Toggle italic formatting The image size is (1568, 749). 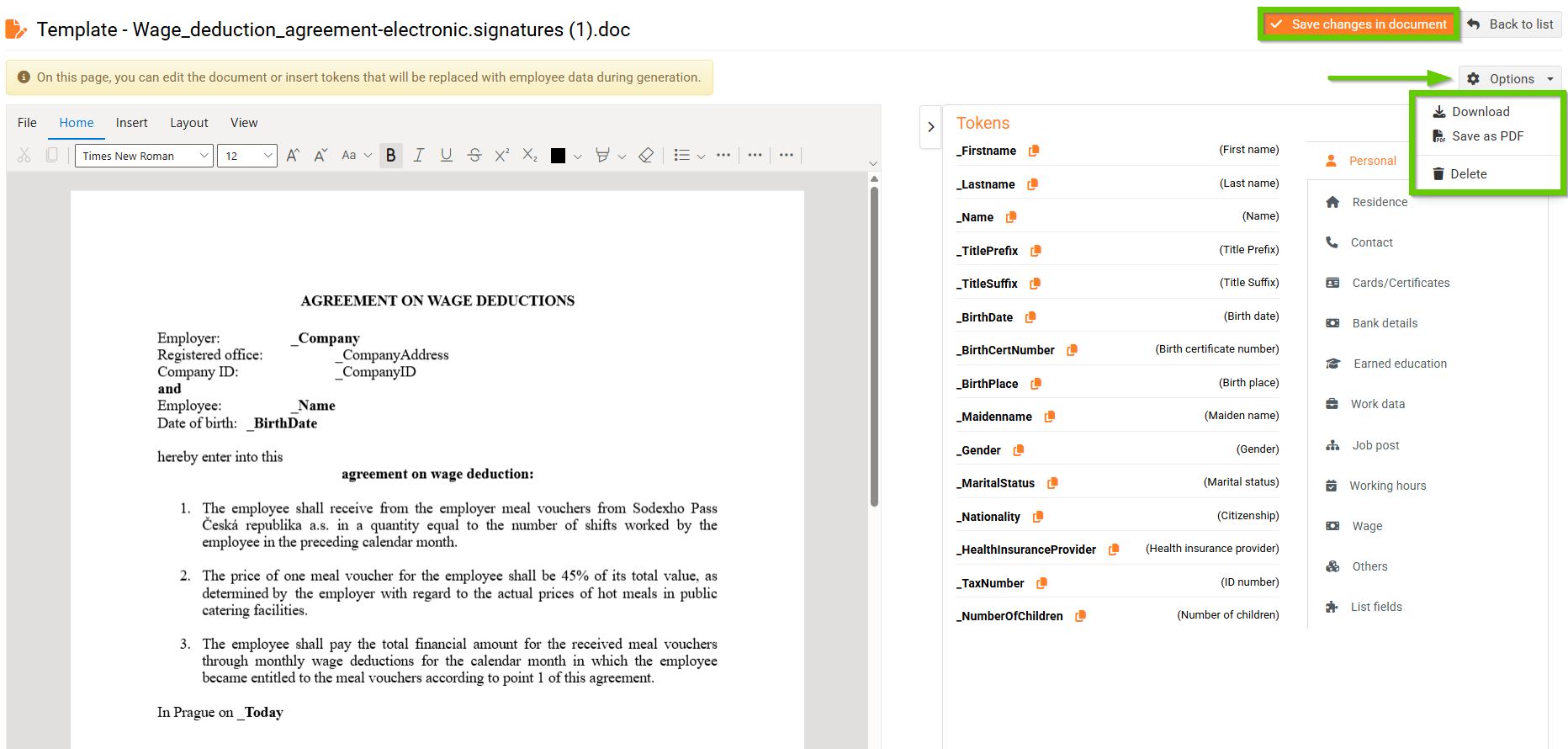[418, 156]
